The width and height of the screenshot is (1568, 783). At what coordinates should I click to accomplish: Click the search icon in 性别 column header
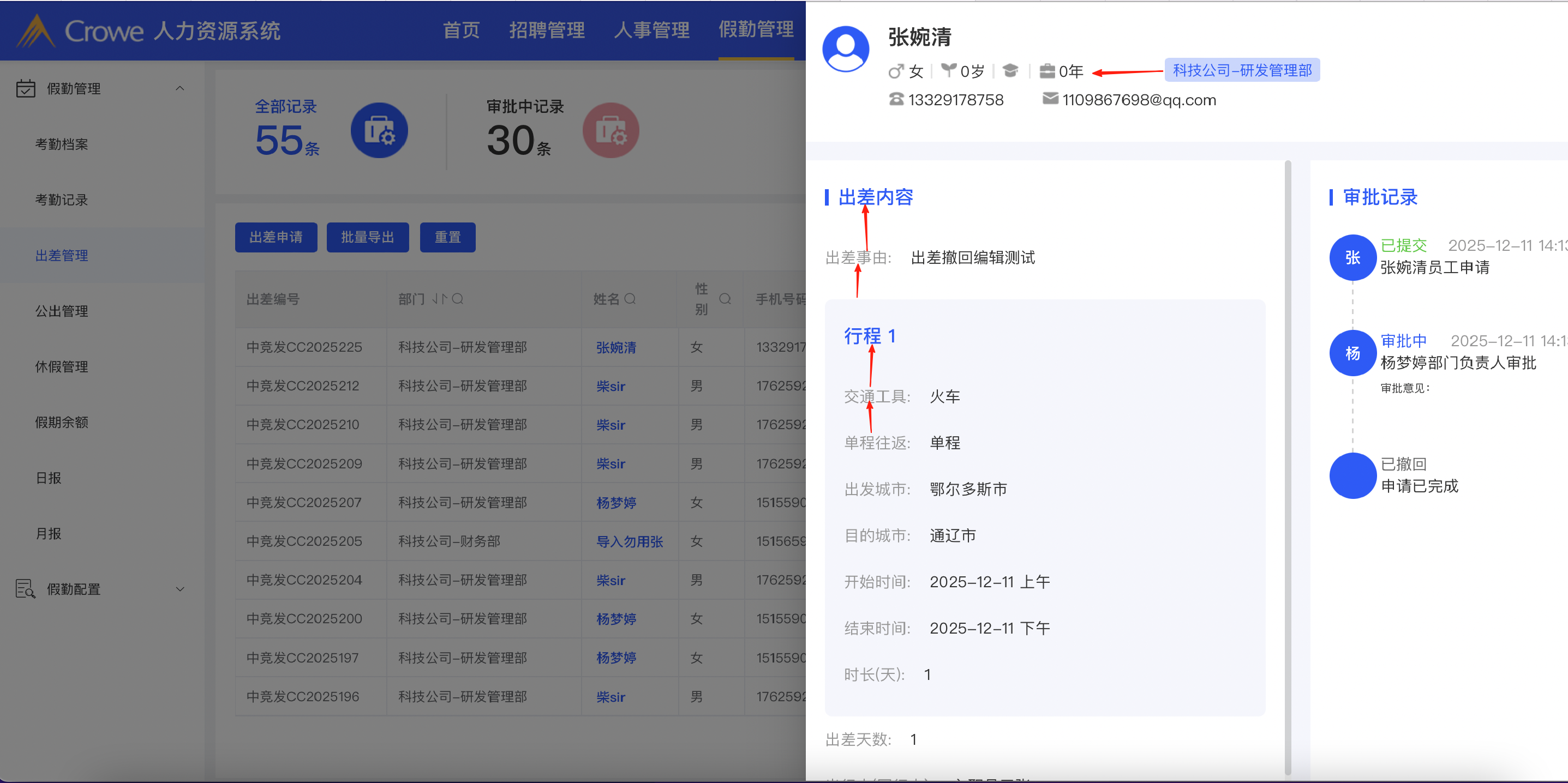click(725, 299)
